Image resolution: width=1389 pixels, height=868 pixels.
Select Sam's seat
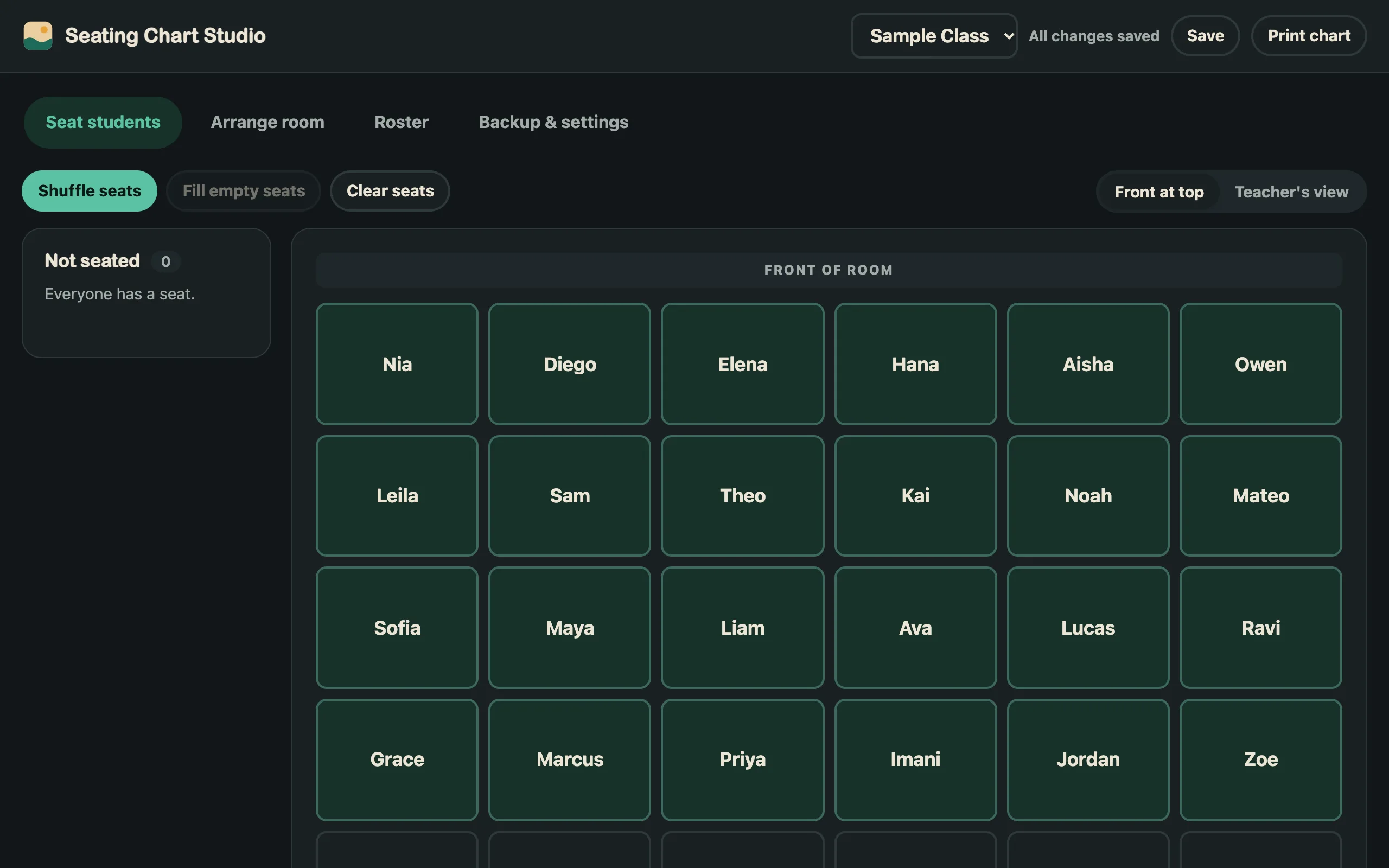click(569, 496)
